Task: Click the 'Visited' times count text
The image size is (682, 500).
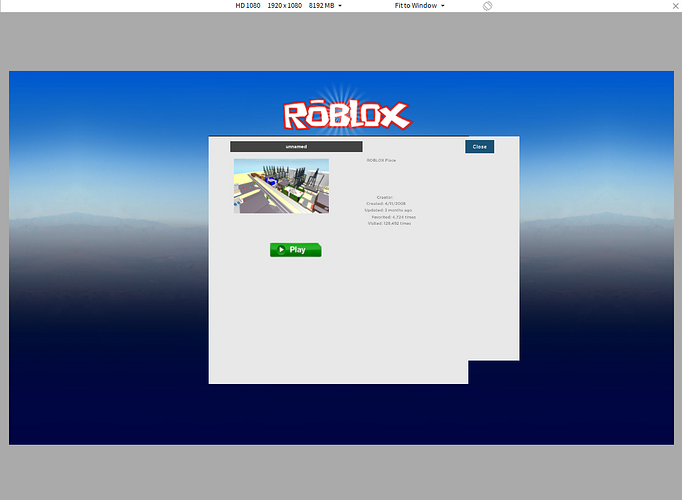Action: click(389, 223)
